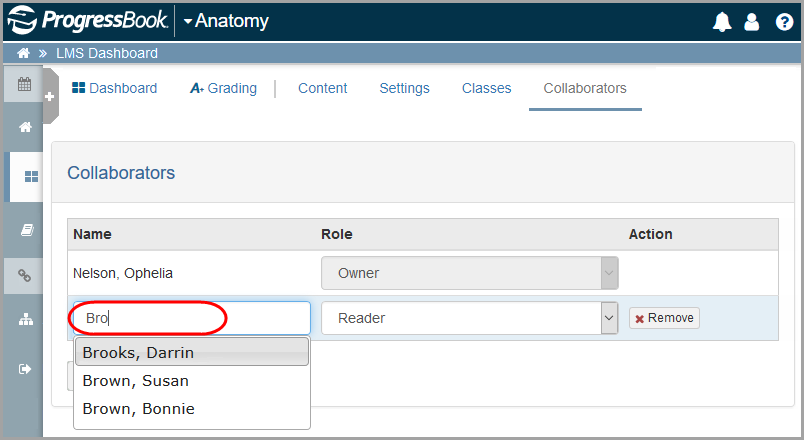This screenshot has height=440, width=804.
Task: Click the sign out sidebar icon
Action: pos(25,369)
